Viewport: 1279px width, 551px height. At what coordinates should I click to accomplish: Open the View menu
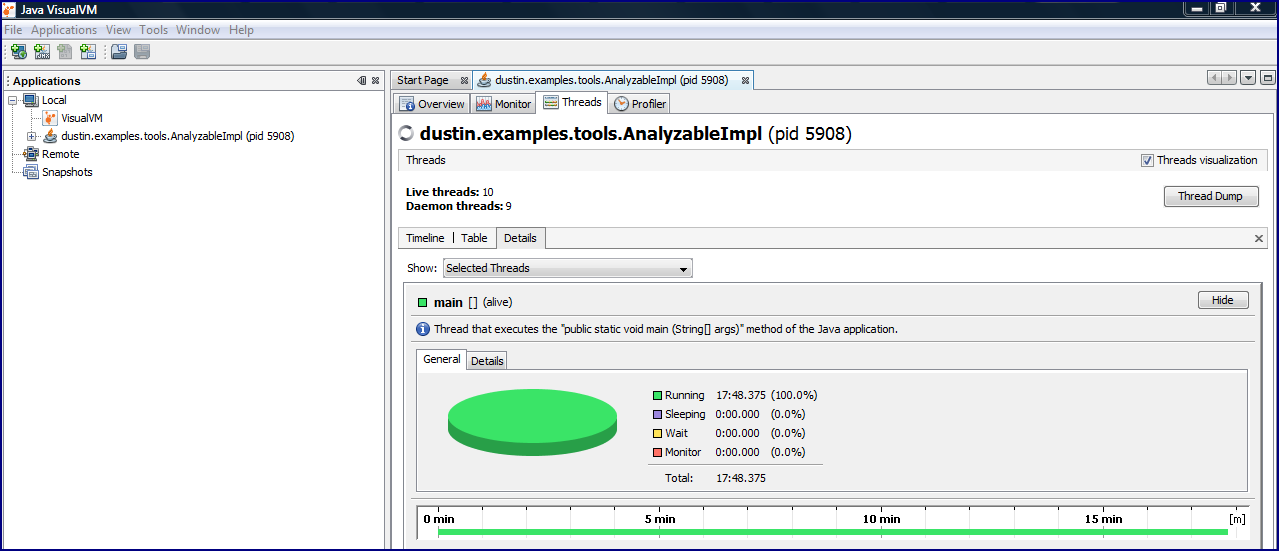pos(118,30)
